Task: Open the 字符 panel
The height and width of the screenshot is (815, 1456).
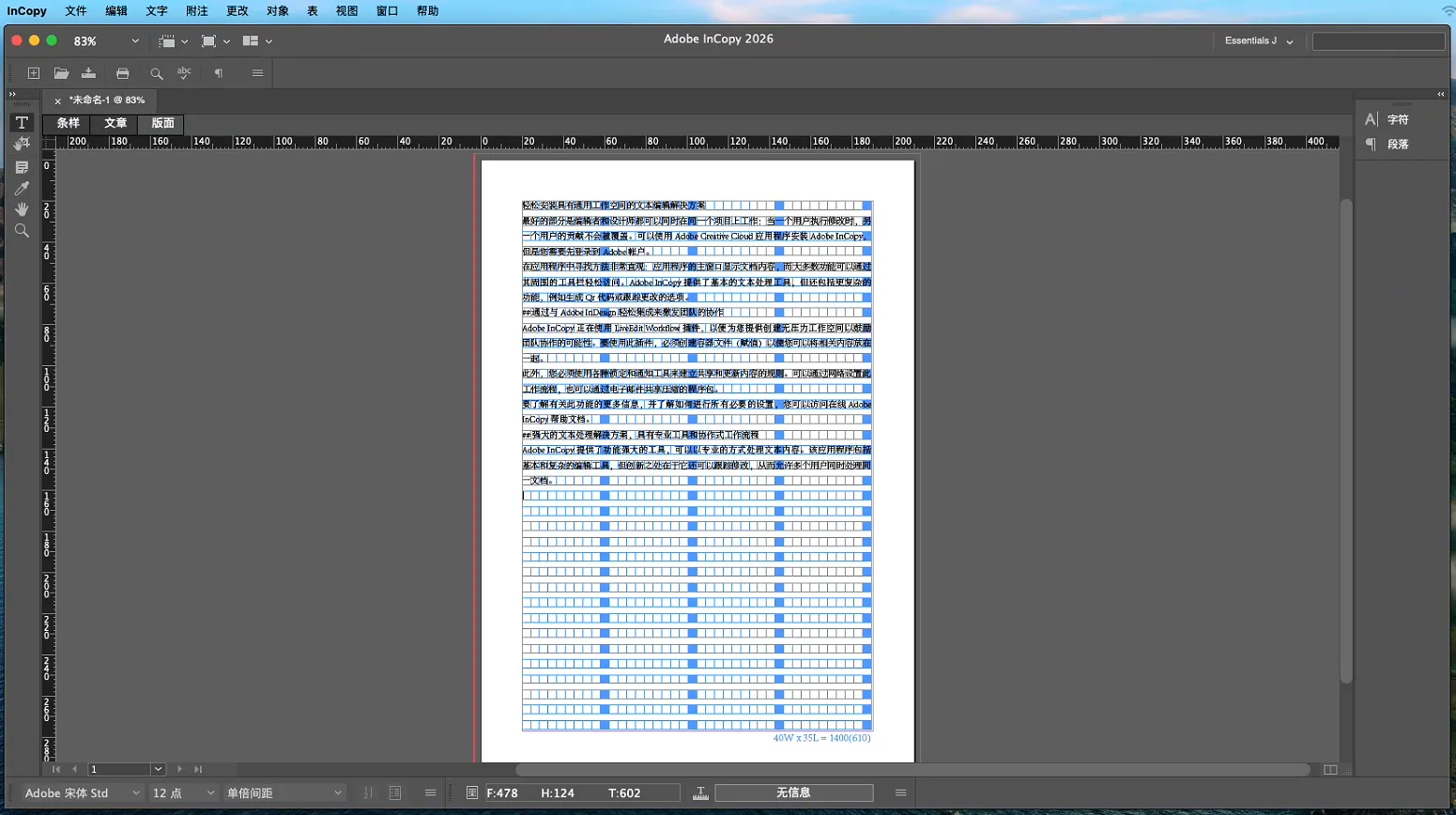Action: point(1398,120)
